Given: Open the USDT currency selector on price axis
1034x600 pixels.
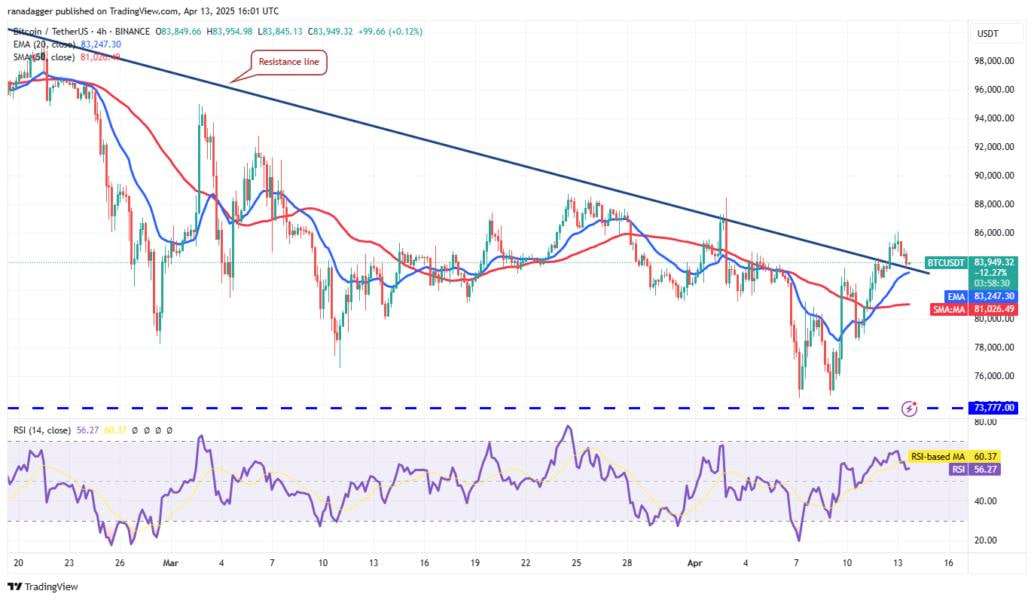Looking at the screenshot, I should [988, 34].
